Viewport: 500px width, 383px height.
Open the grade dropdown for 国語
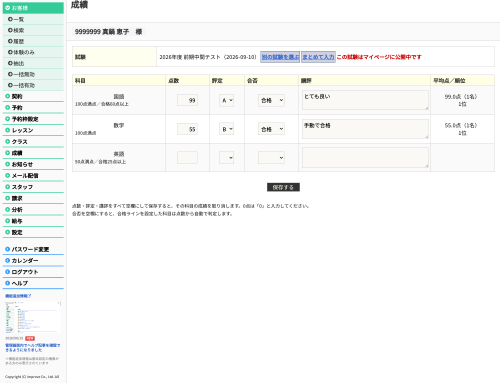click(226, 100)
